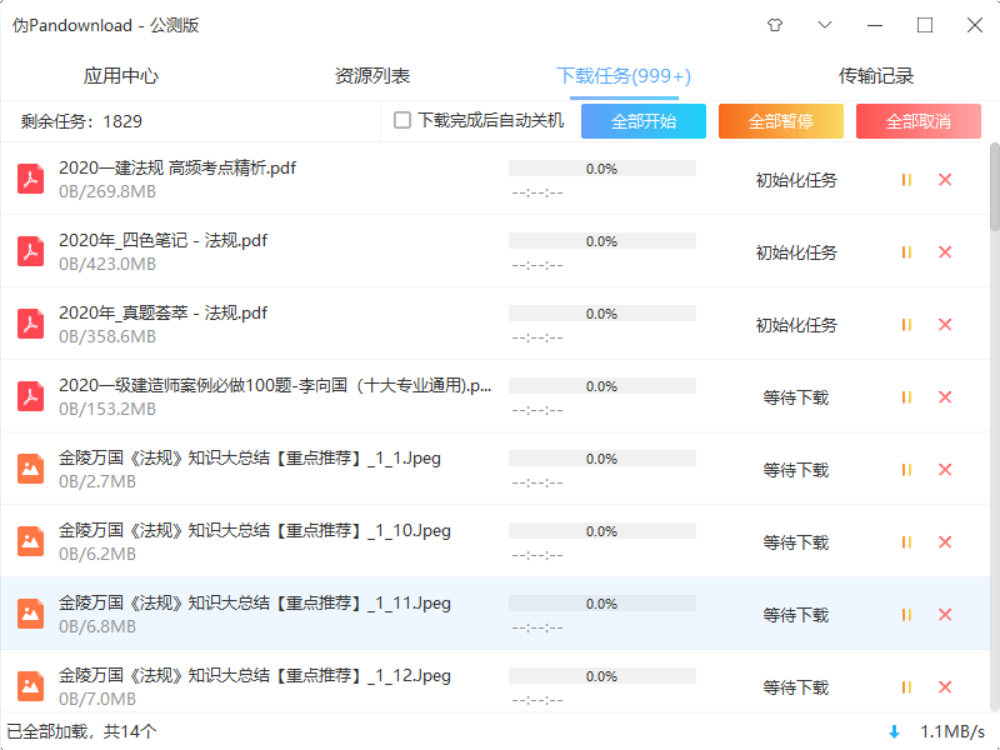The height and width of the screenshot is (750, 1000).
Task: Switch to the 传输记录 tab
Action: click(877, 74)
